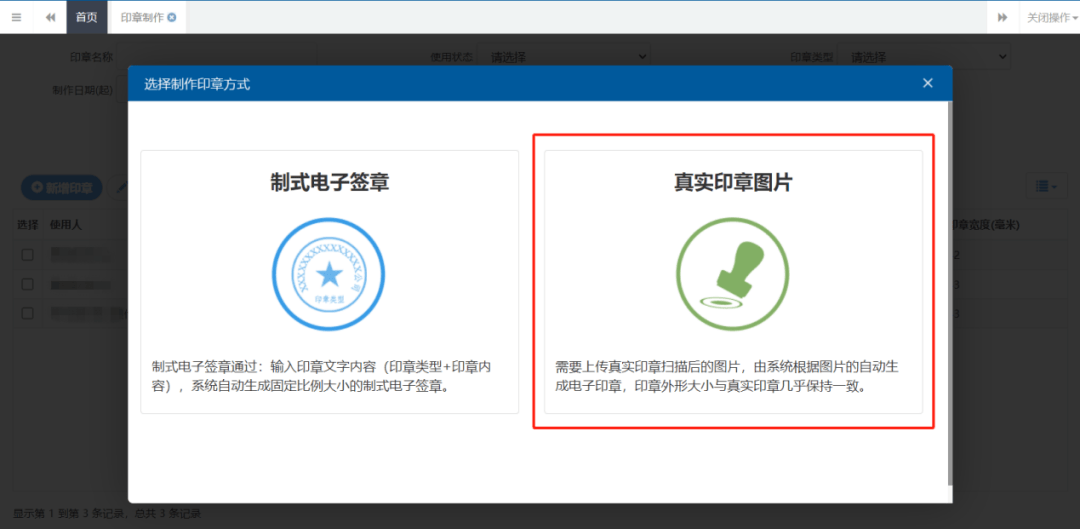Toggle the hamburger sidebar menu icon
The image size is (1080, 529).
pyautogui.click(x=17, y=17)
